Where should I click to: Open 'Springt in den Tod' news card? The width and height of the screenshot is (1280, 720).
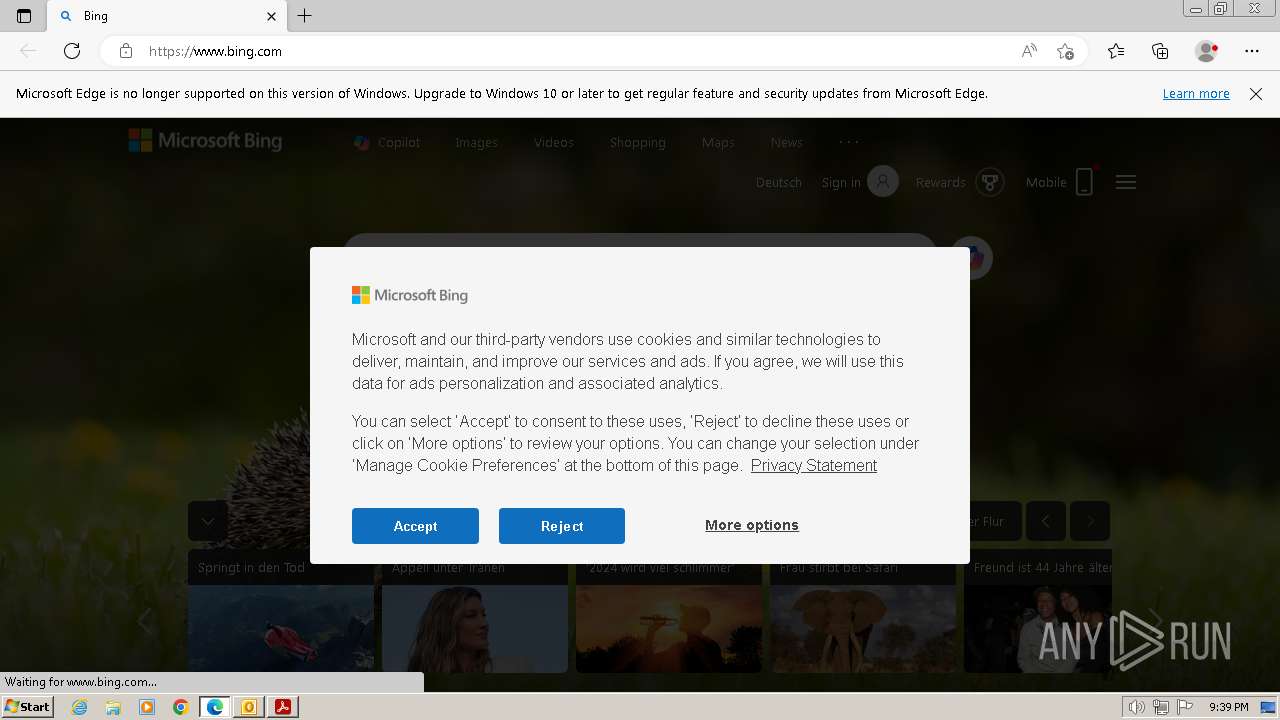[x=281, y=610]
